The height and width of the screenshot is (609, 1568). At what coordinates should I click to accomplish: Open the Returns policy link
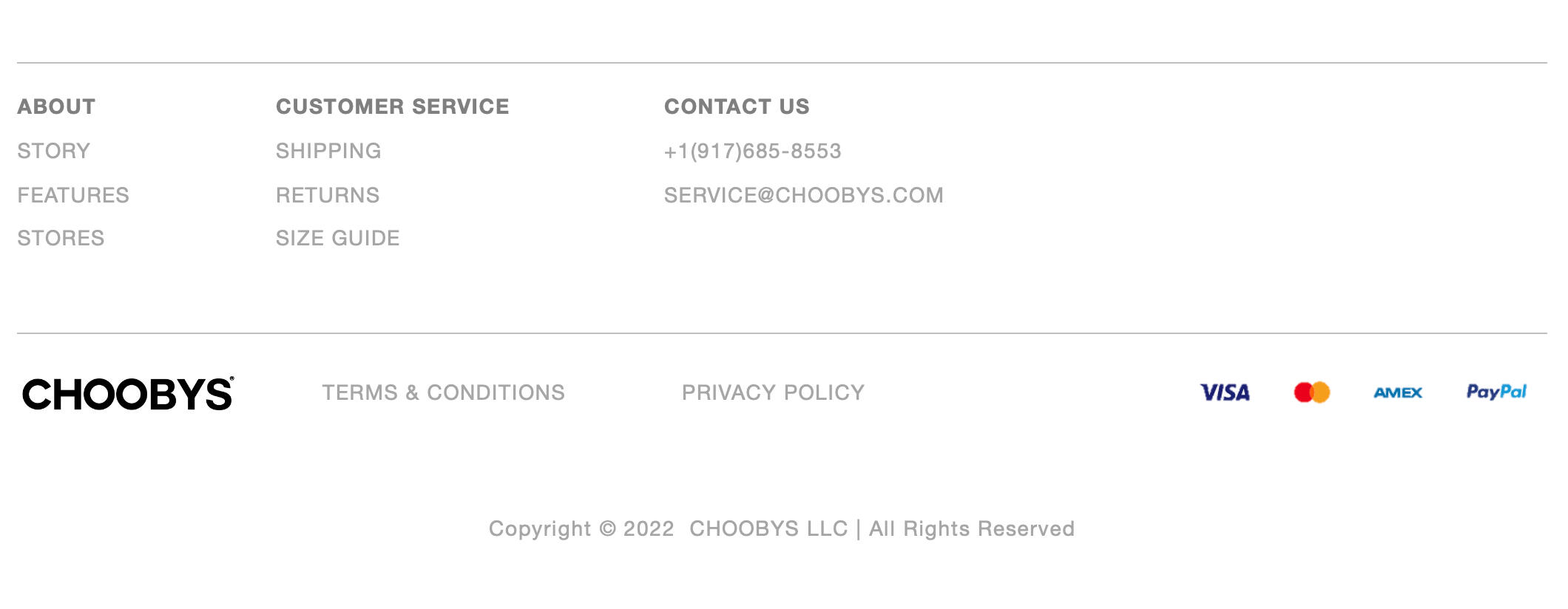[328, 195]
